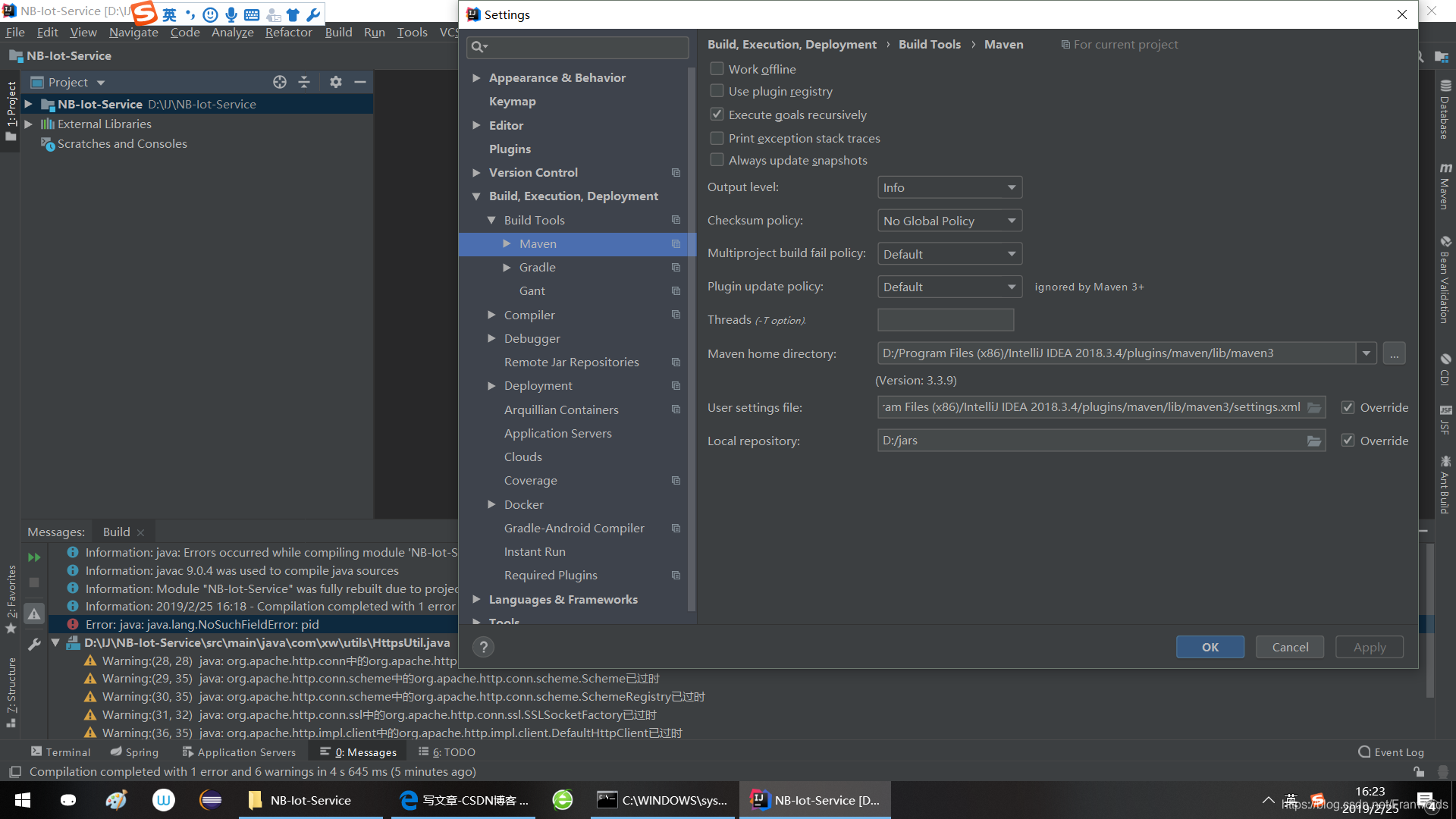The width and height of the screenshot is (1456, 819).
Task: Click the Settings search field
Action: (x=578, y=47)
